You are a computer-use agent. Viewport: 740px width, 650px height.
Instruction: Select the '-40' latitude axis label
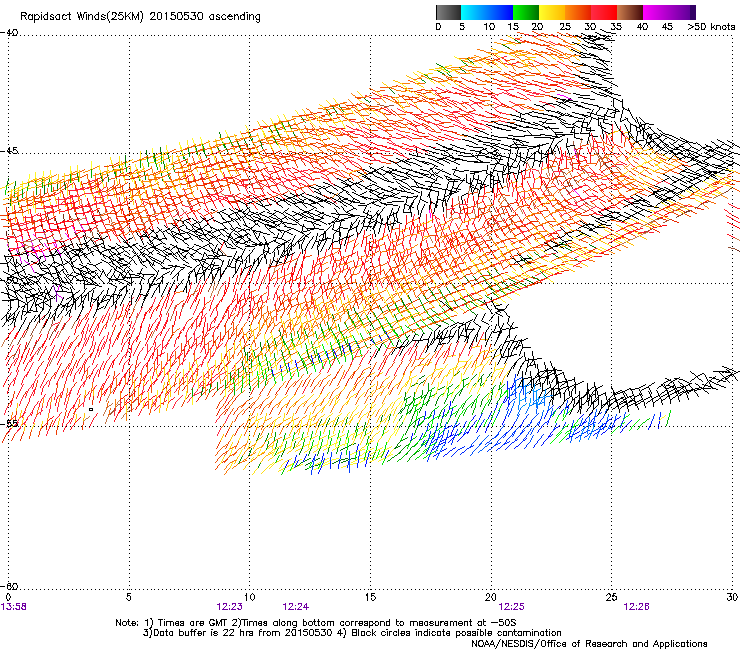tap(9, 33)
